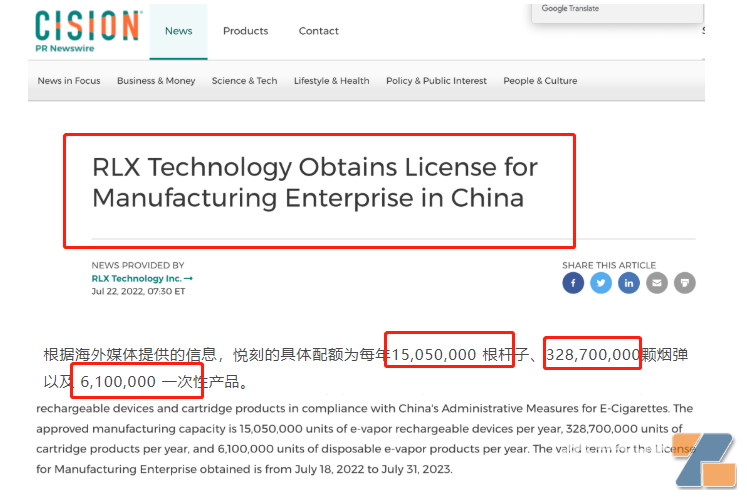Share article on Twitter
The height and width of the screenshot is (500, 747).
point(601,283)
